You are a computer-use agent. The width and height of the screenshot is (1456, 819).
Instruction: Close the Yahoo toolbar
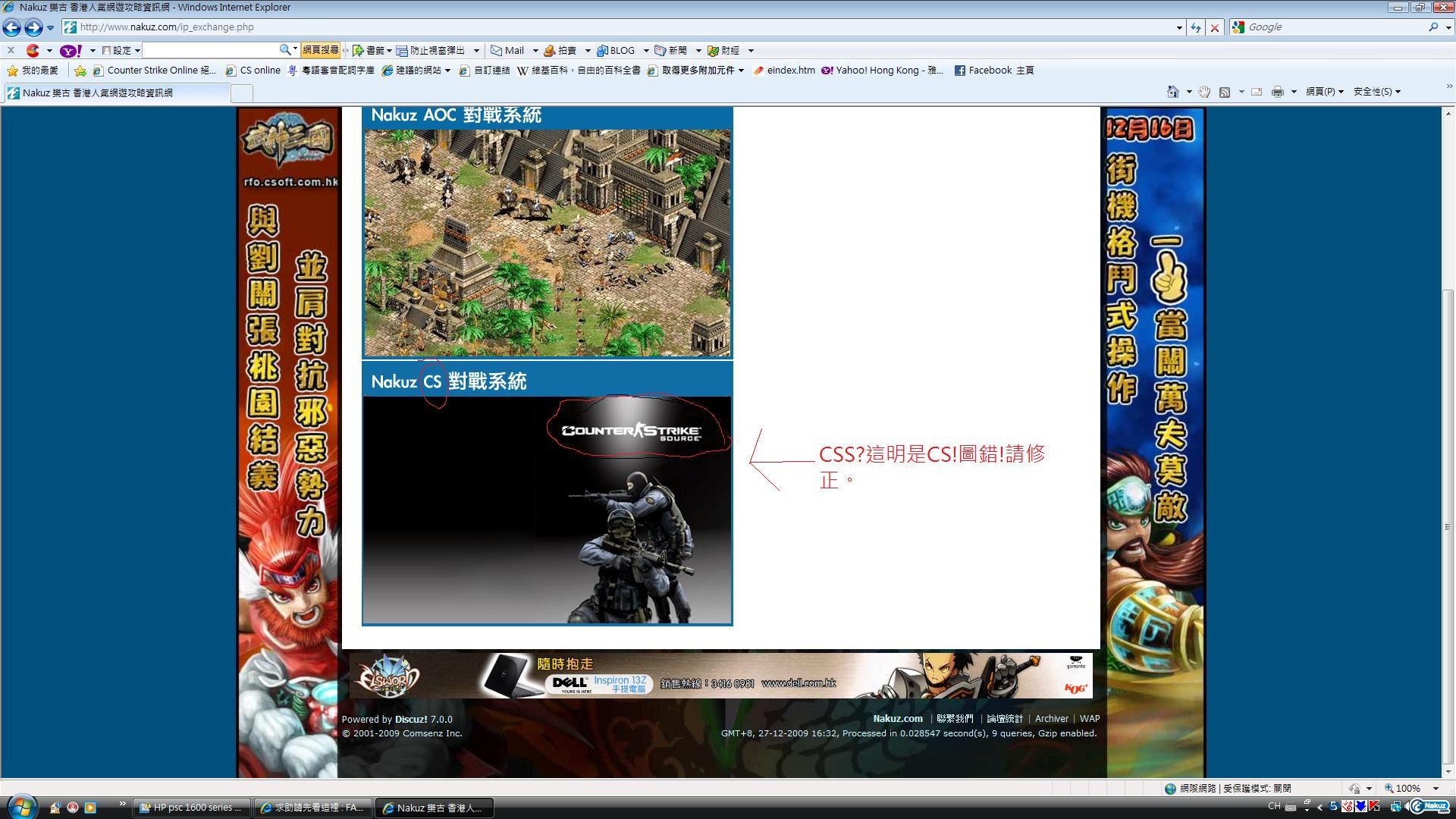tap(11, 50)
